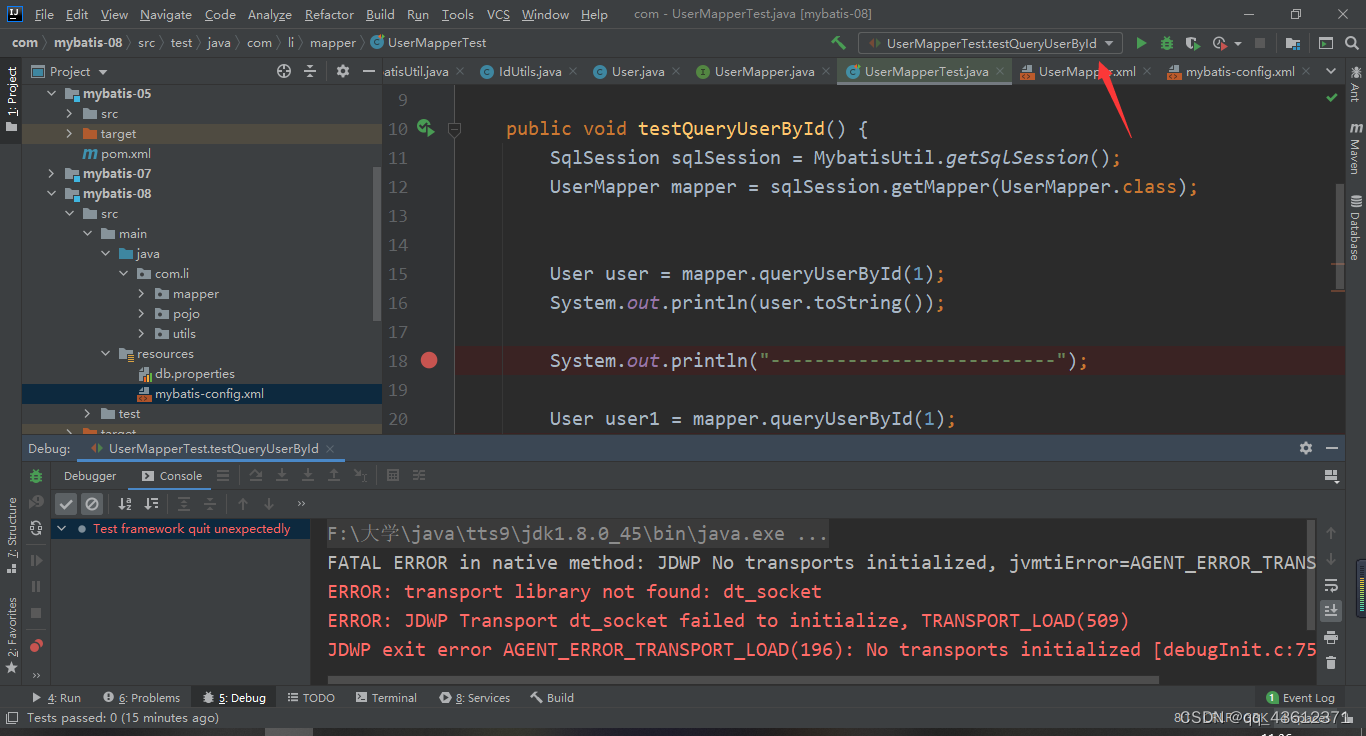The image size is (1366, 736).
Task: Run tests with coverage shield icon
Action: [1191, 45]
